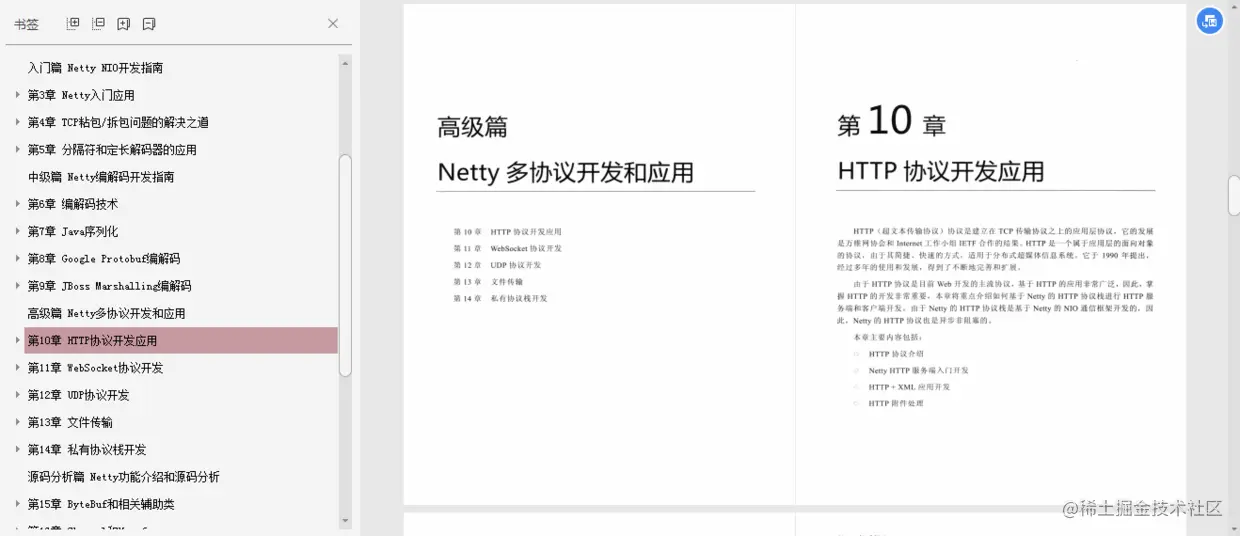
Task: Expand 第13章 文件传输 bookmark arrow
Action: (x=17, y=422)
